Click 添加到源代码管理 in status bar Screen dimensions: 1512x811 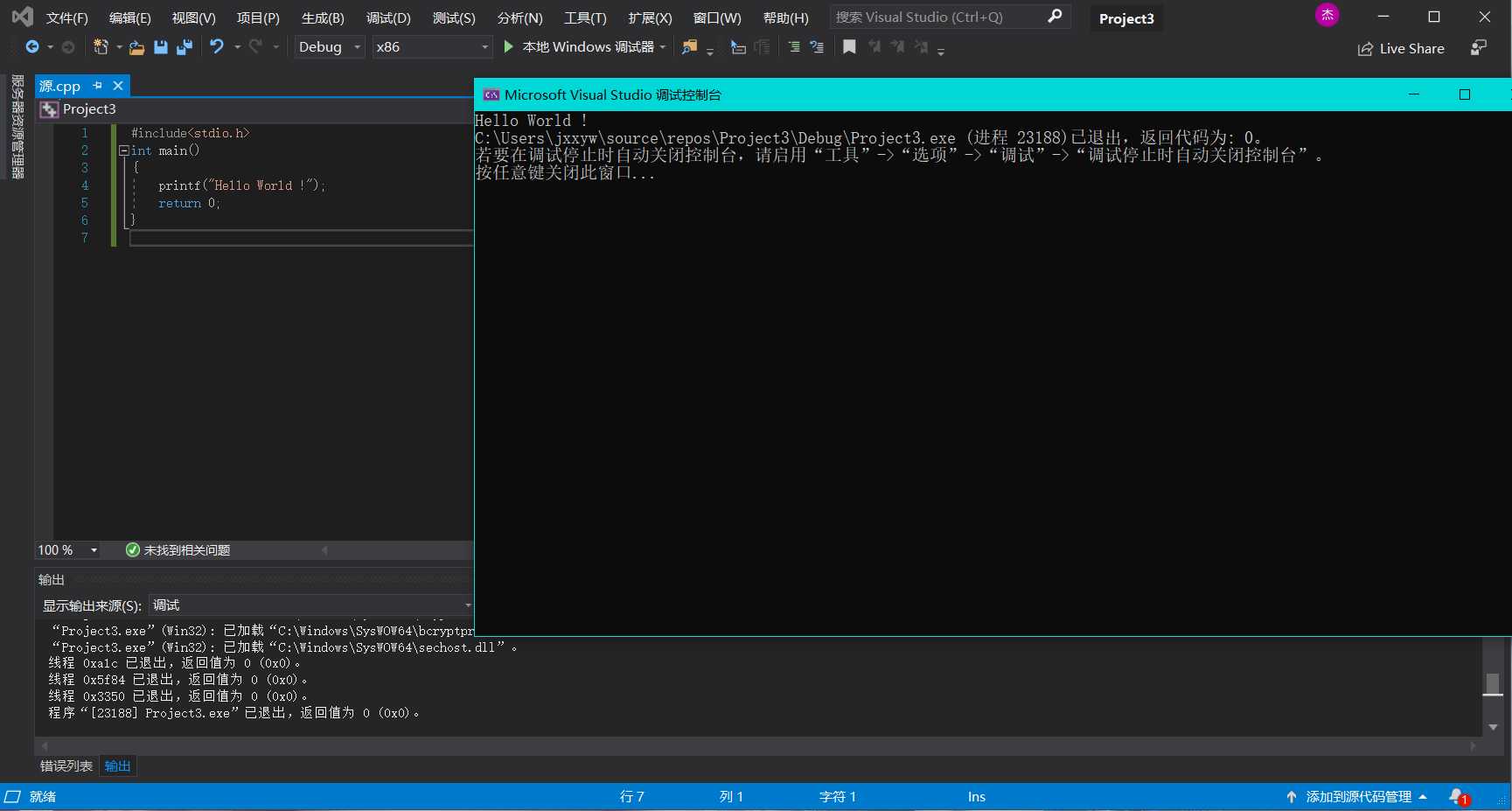pos(1358,797)
